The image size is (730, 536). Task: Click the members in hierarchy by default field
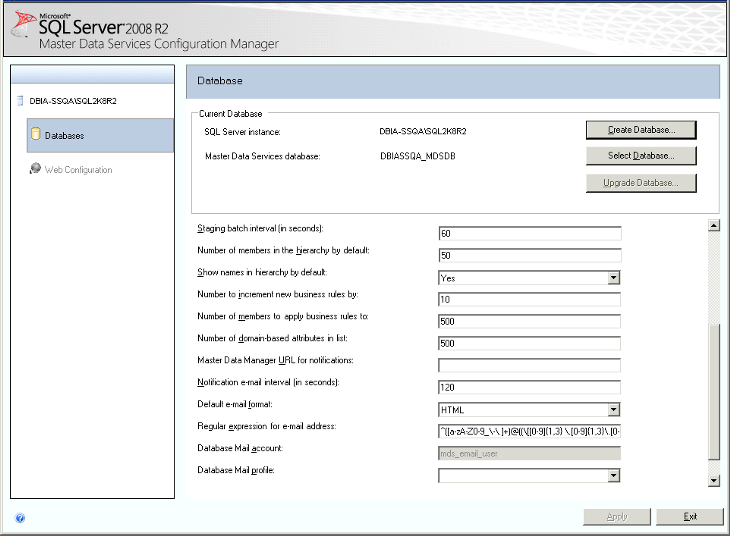(529, 256)
